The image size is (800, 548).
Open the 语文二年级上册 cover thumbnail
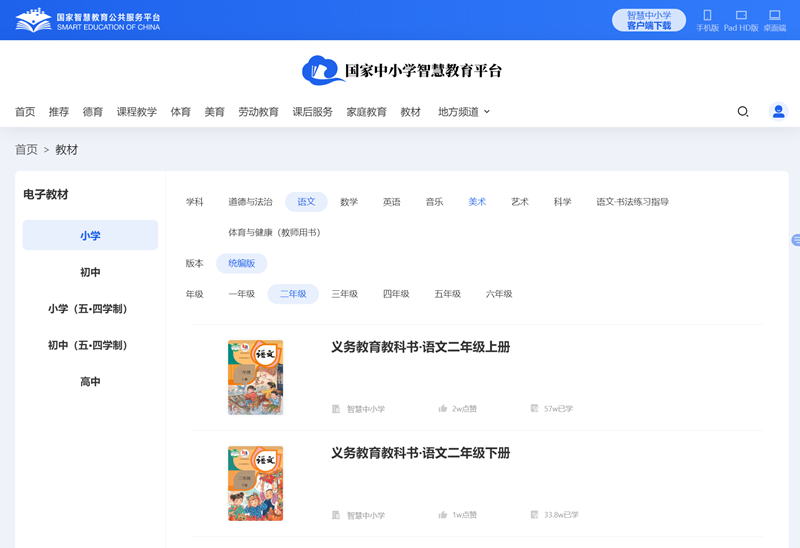click(255, 378)
